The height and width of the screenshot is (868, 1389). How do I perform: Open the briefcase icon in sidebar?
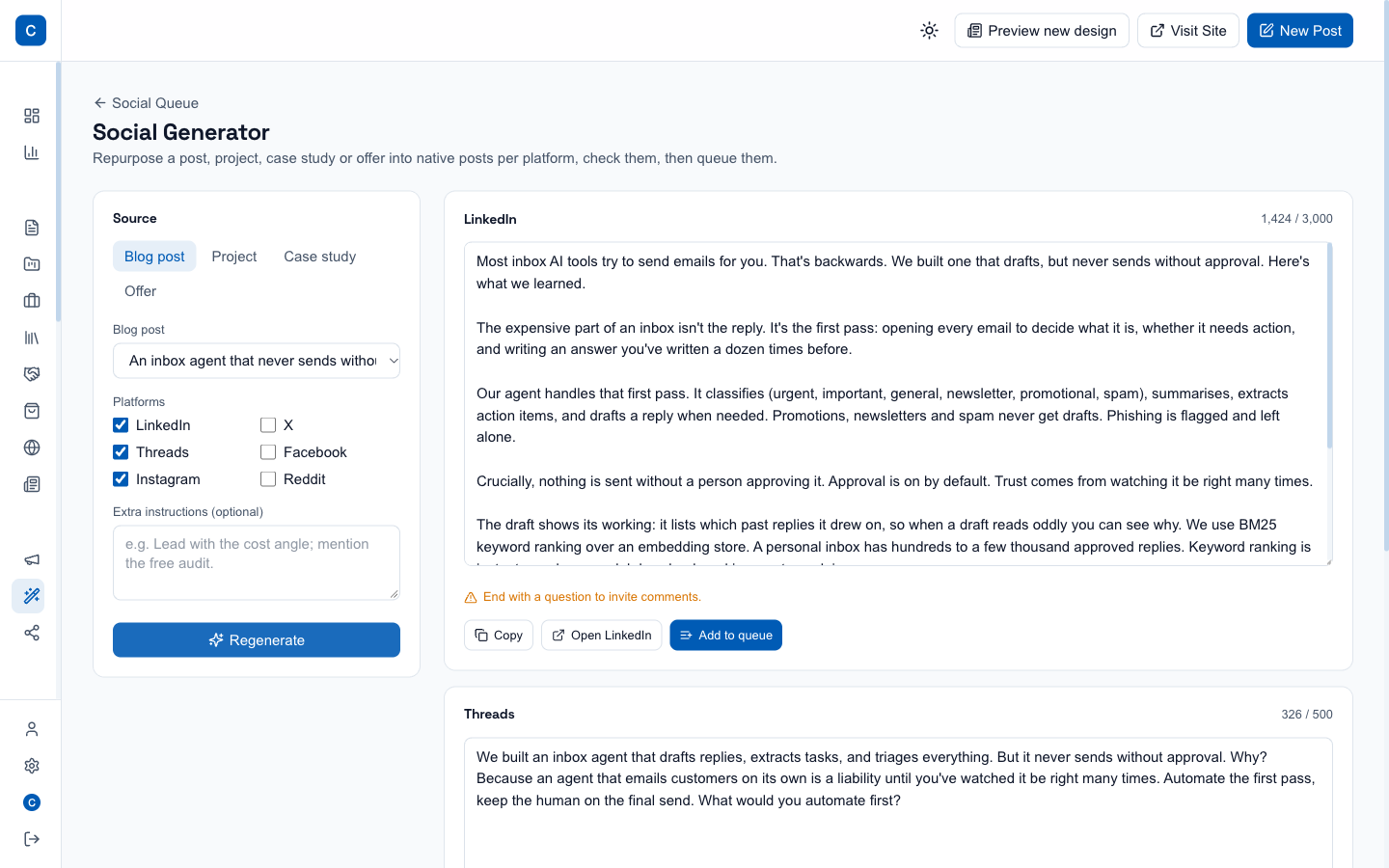point(32,301)
